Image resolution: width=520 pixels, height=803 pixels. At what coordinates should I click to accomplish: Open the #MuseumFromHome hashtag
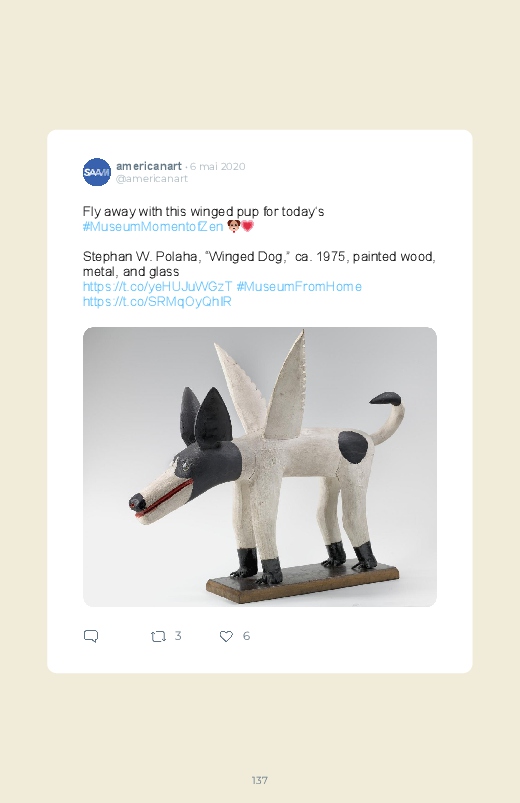pos(299,286)
